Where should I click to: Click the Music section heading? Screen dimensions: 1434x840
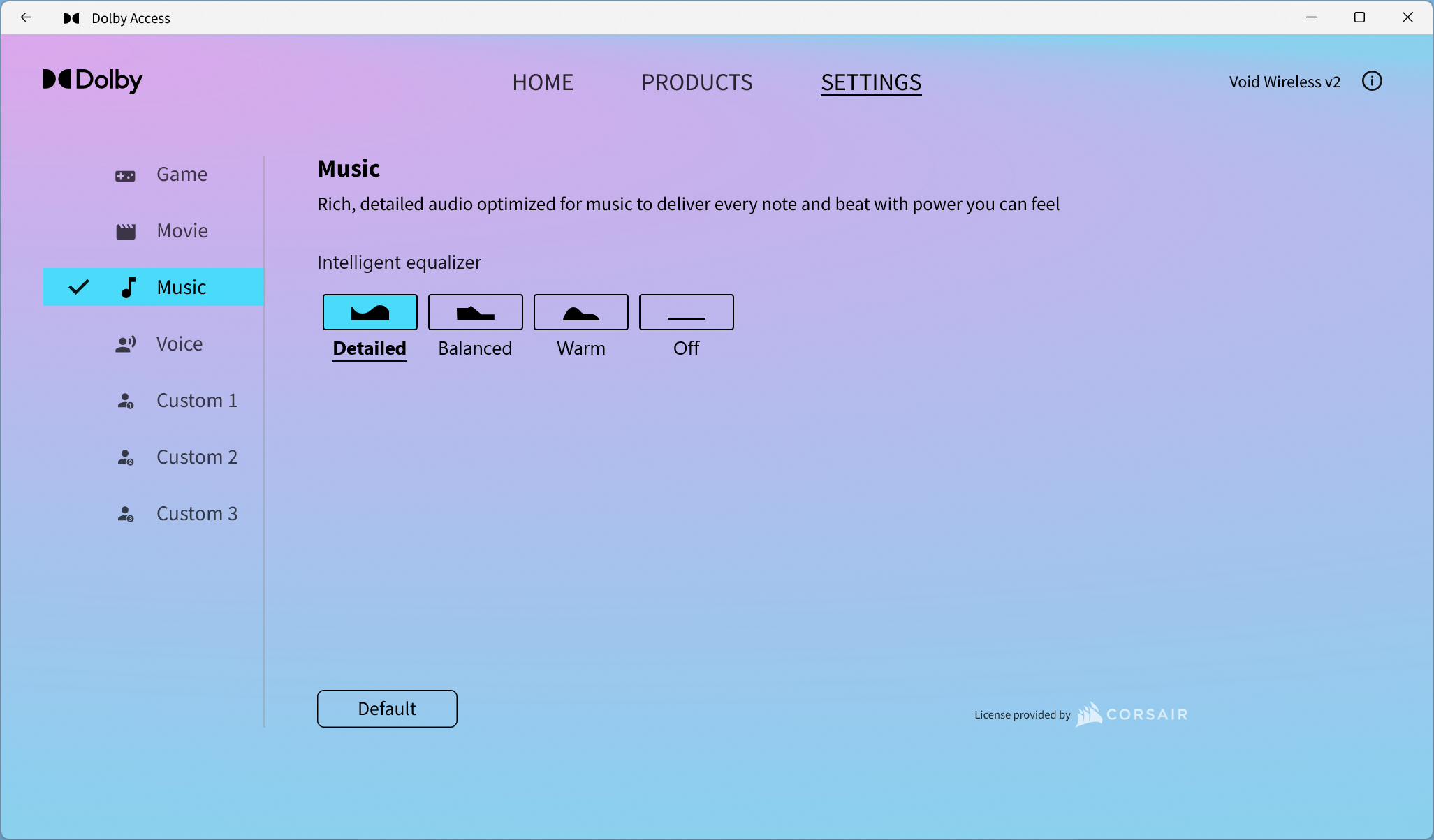(349, 168)
